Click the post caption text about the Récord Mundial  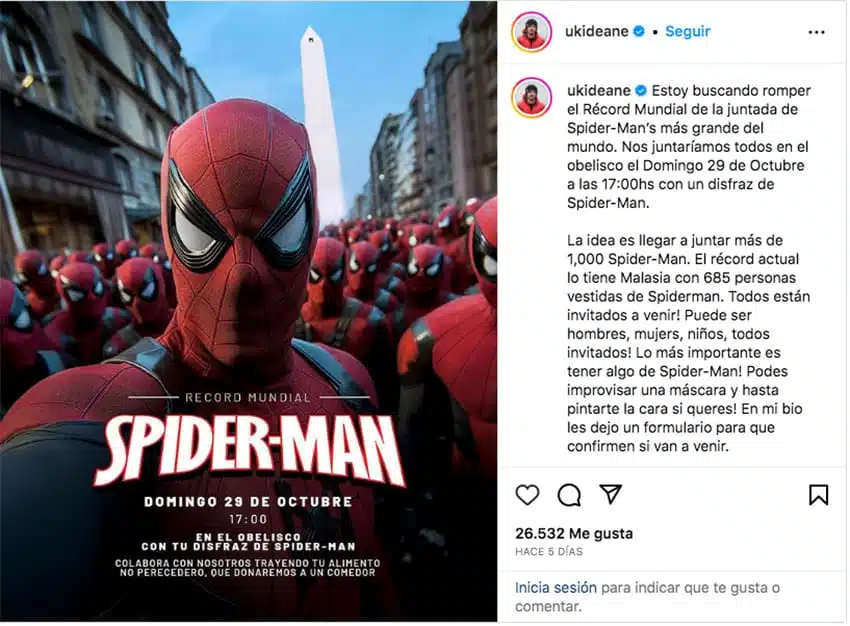688,268
